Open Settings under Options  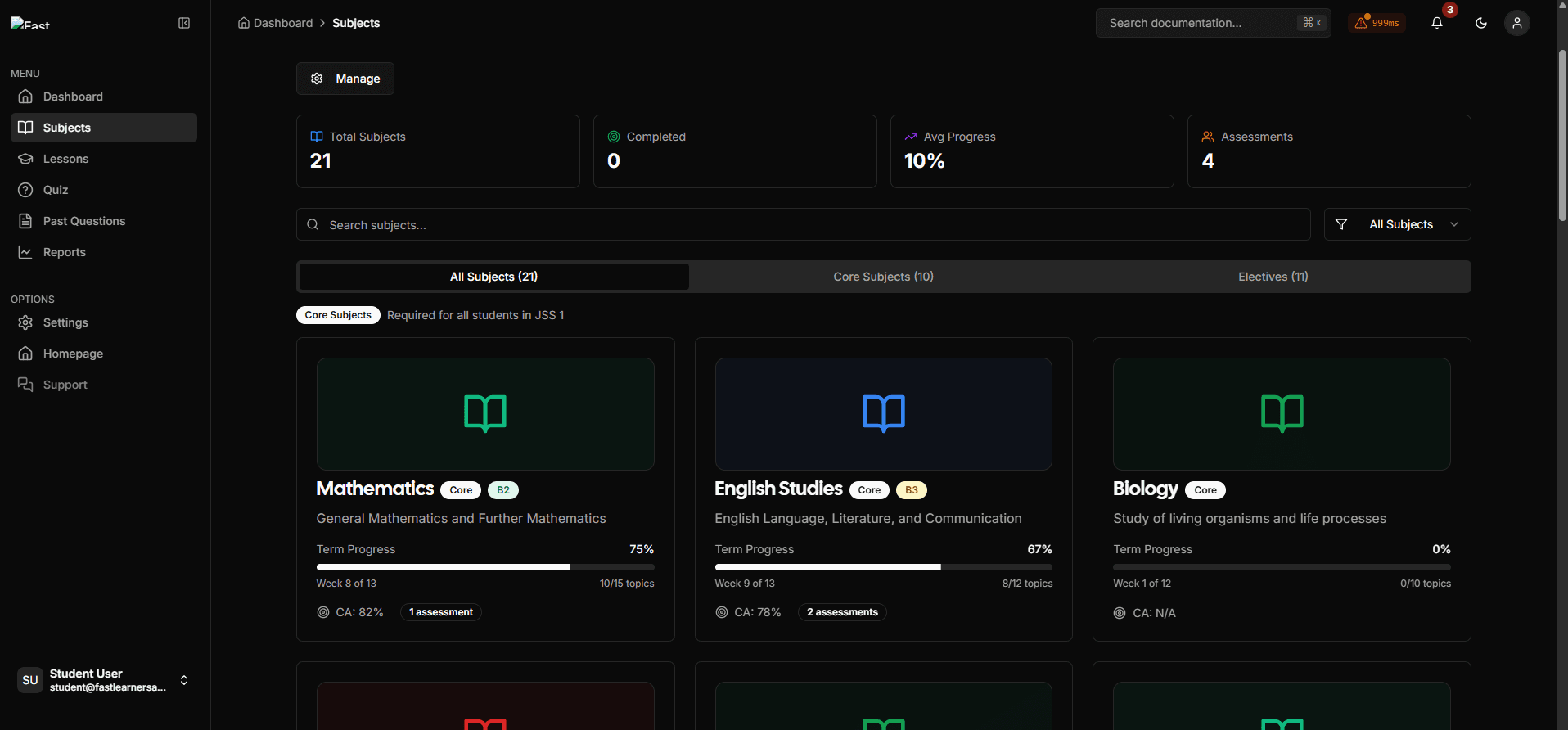(x=65, y=322)
